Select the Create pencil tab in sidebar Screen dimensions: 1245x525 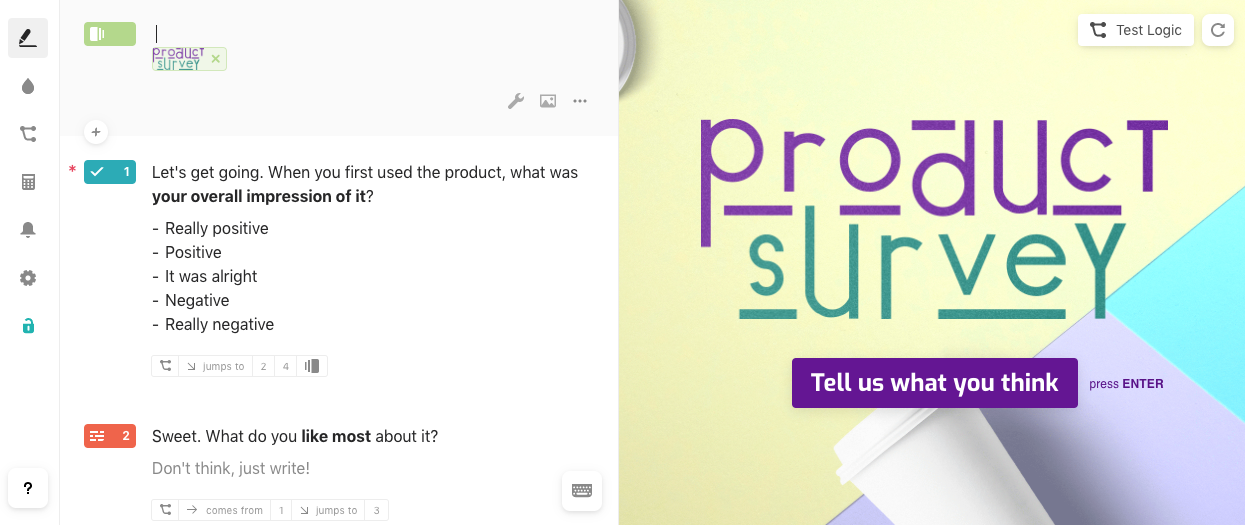click(28, 38)
